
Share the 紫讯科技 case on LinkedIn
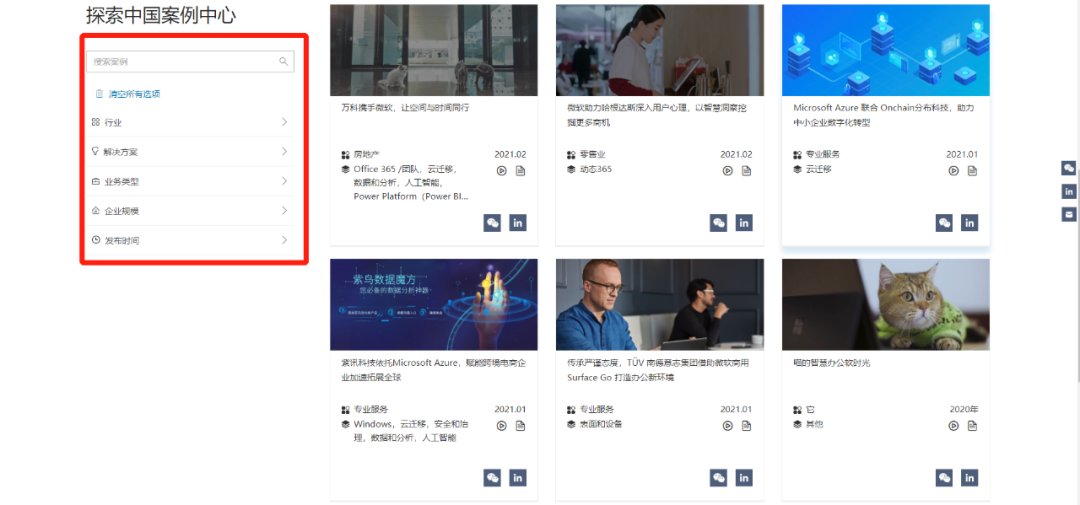(518, 477)
